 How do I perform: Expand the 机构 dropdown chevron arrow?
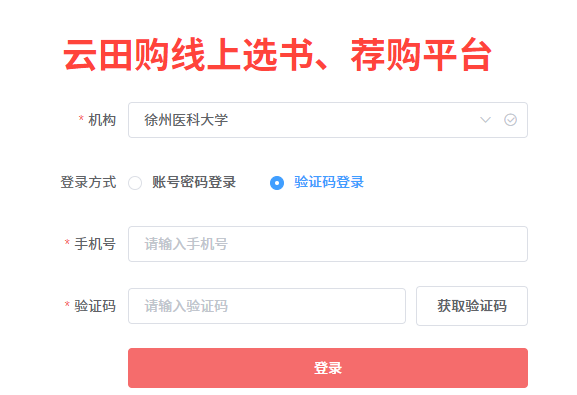pyautogui.click(x=485, y=120)
